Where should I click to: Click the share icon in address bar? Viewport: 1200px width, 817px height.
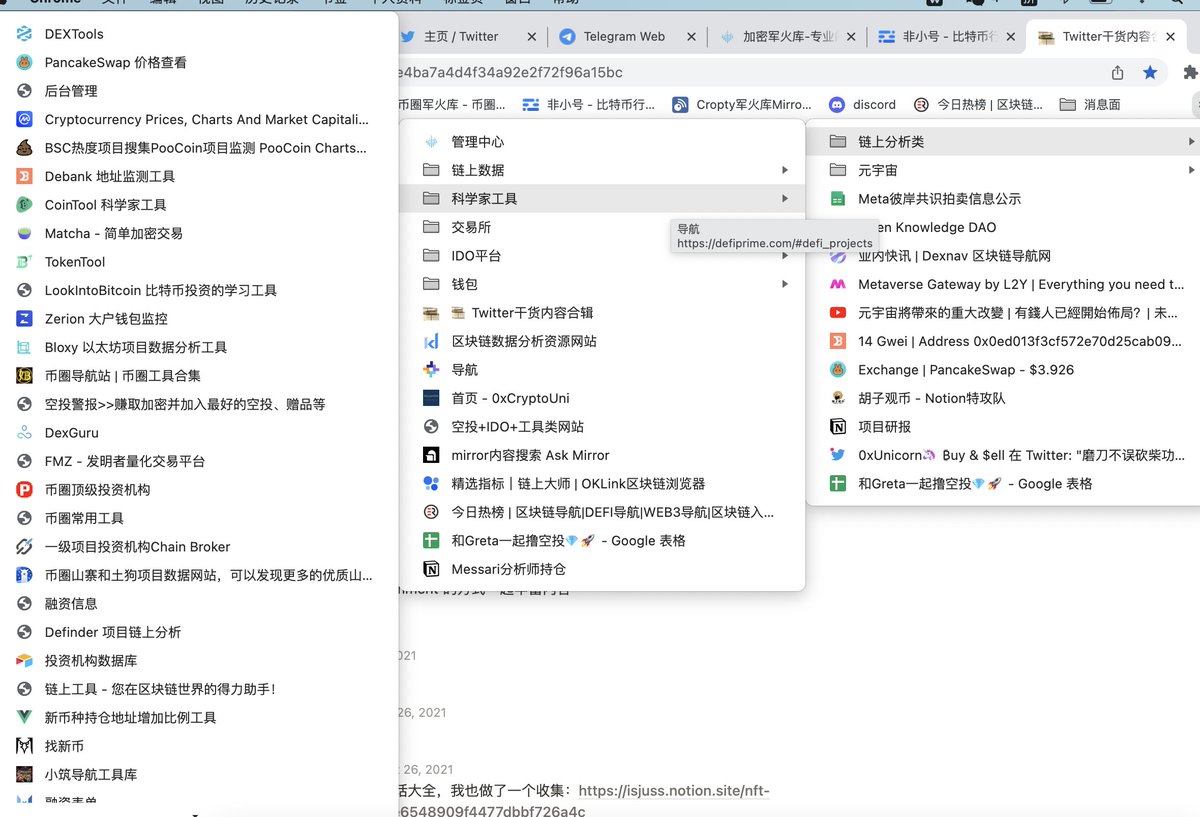(1118, 72)
